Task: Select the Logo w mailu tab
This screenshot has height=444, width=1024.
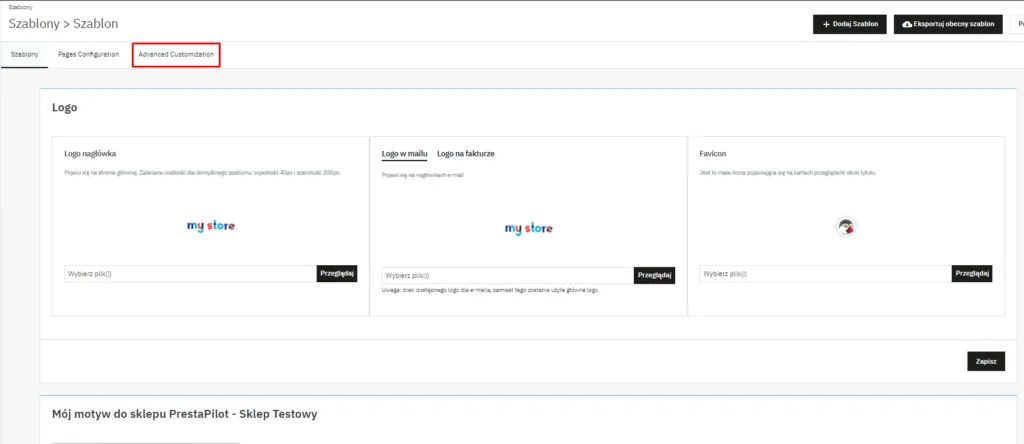Action: coord(404,154)
